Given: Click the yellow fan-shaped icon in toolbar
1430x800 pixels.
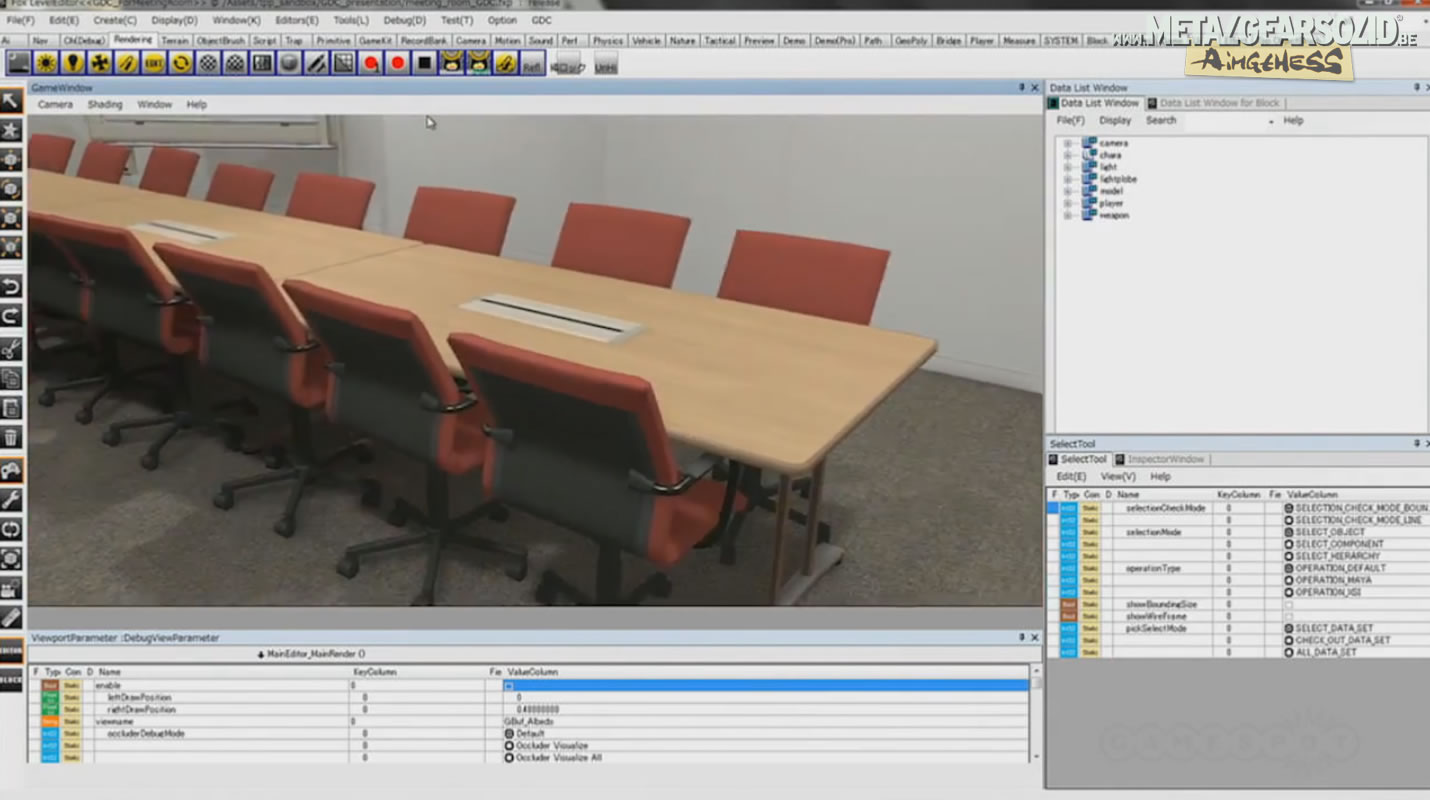Looking at the screenshot, I should click(100, 63).
